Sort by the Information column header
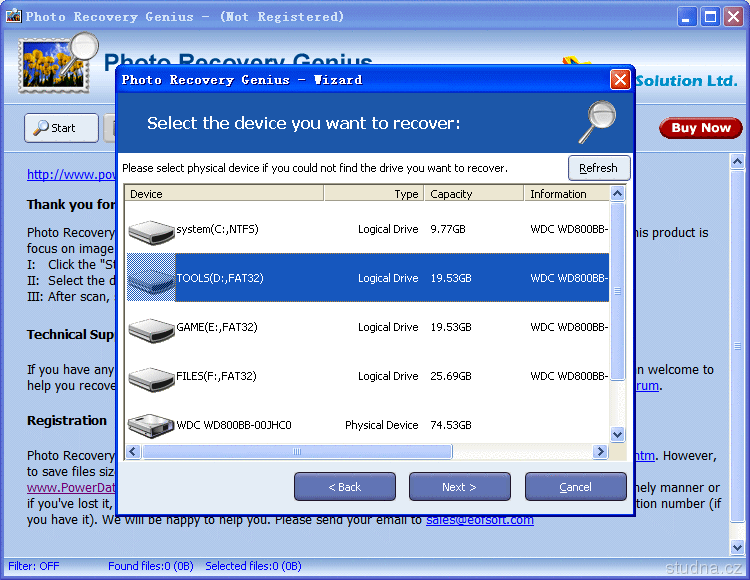 point(567,194)
